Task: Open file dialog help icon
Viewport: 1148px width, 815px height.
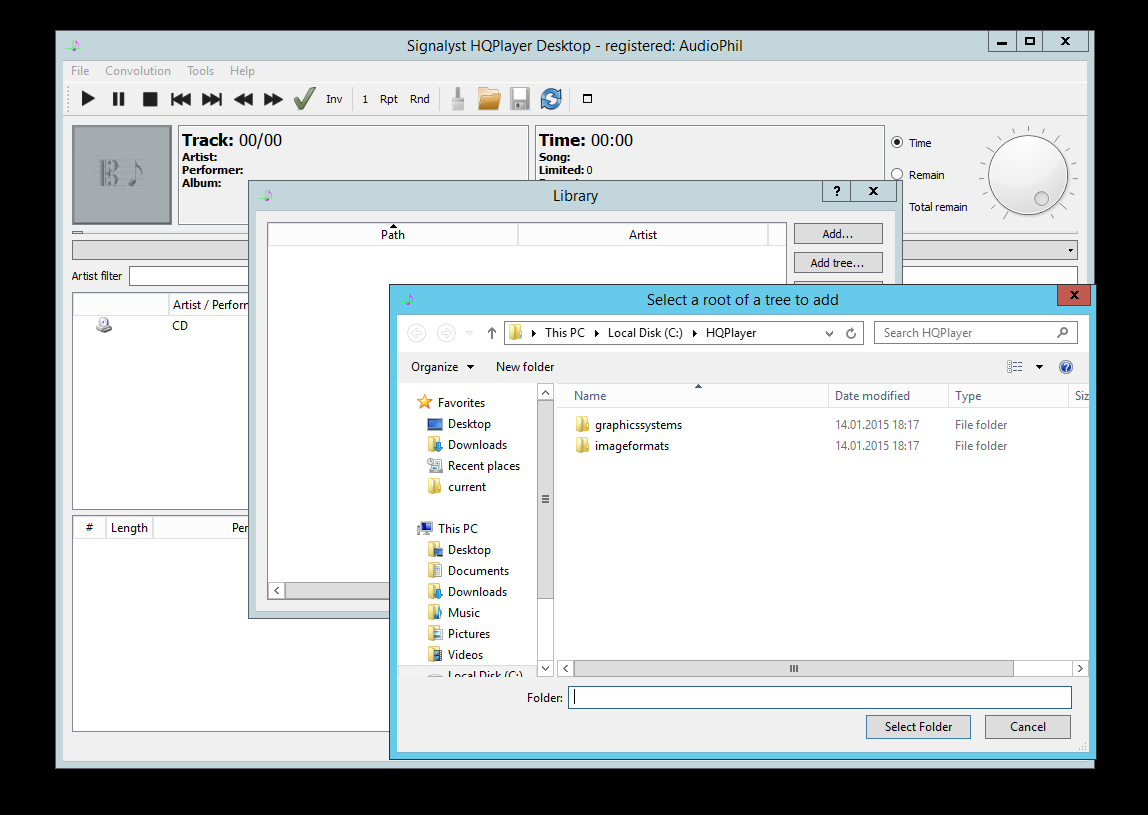Action: coord(1066,367)
